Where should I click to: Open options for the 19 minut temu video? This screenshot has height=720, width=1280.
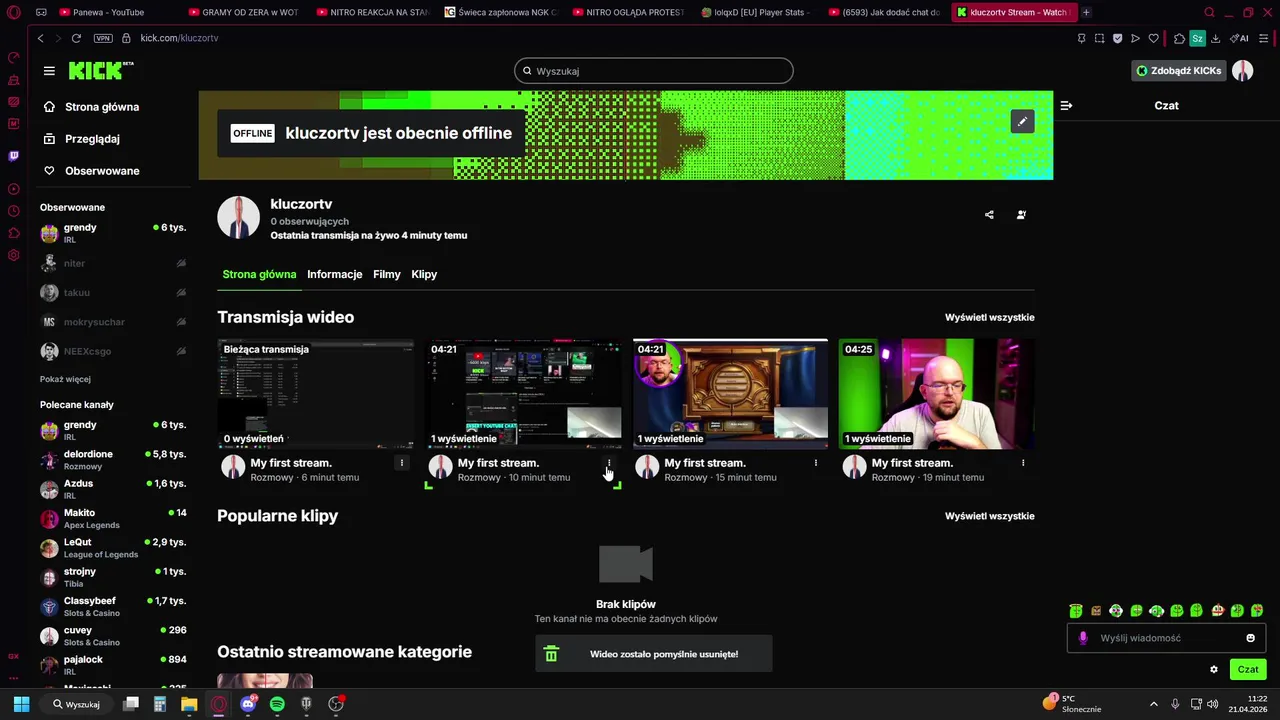coord(1023,463)
